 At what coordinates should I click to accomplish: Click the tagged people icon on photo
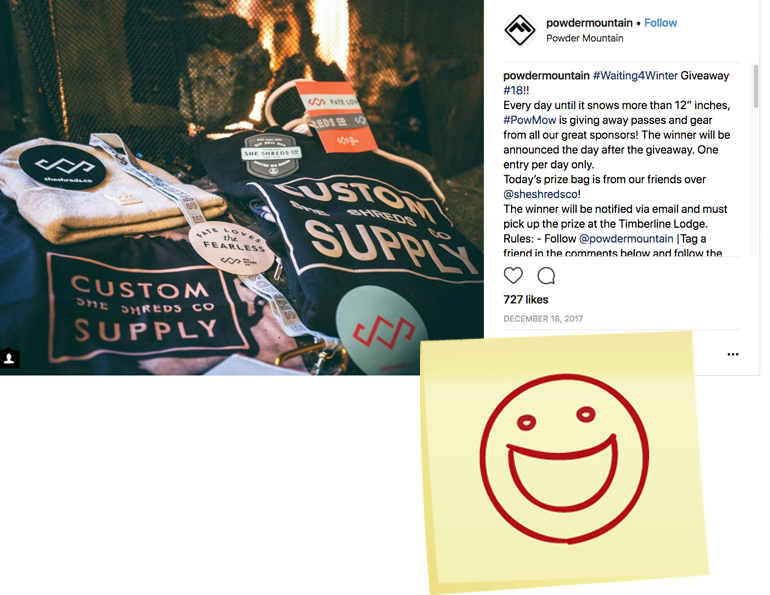[9, 358]
